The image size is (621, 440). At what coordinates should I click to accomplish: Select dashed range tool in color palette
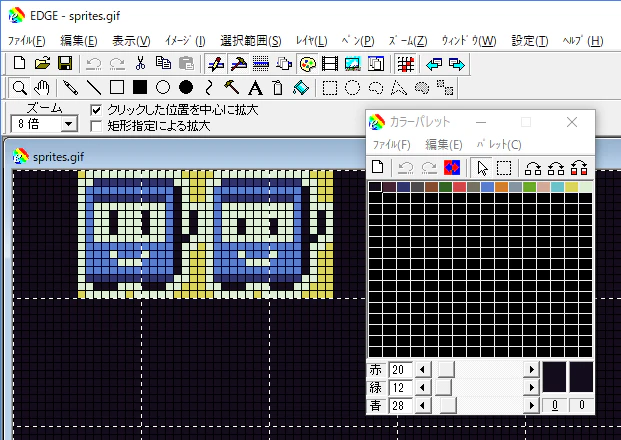(x=504, y=168)
